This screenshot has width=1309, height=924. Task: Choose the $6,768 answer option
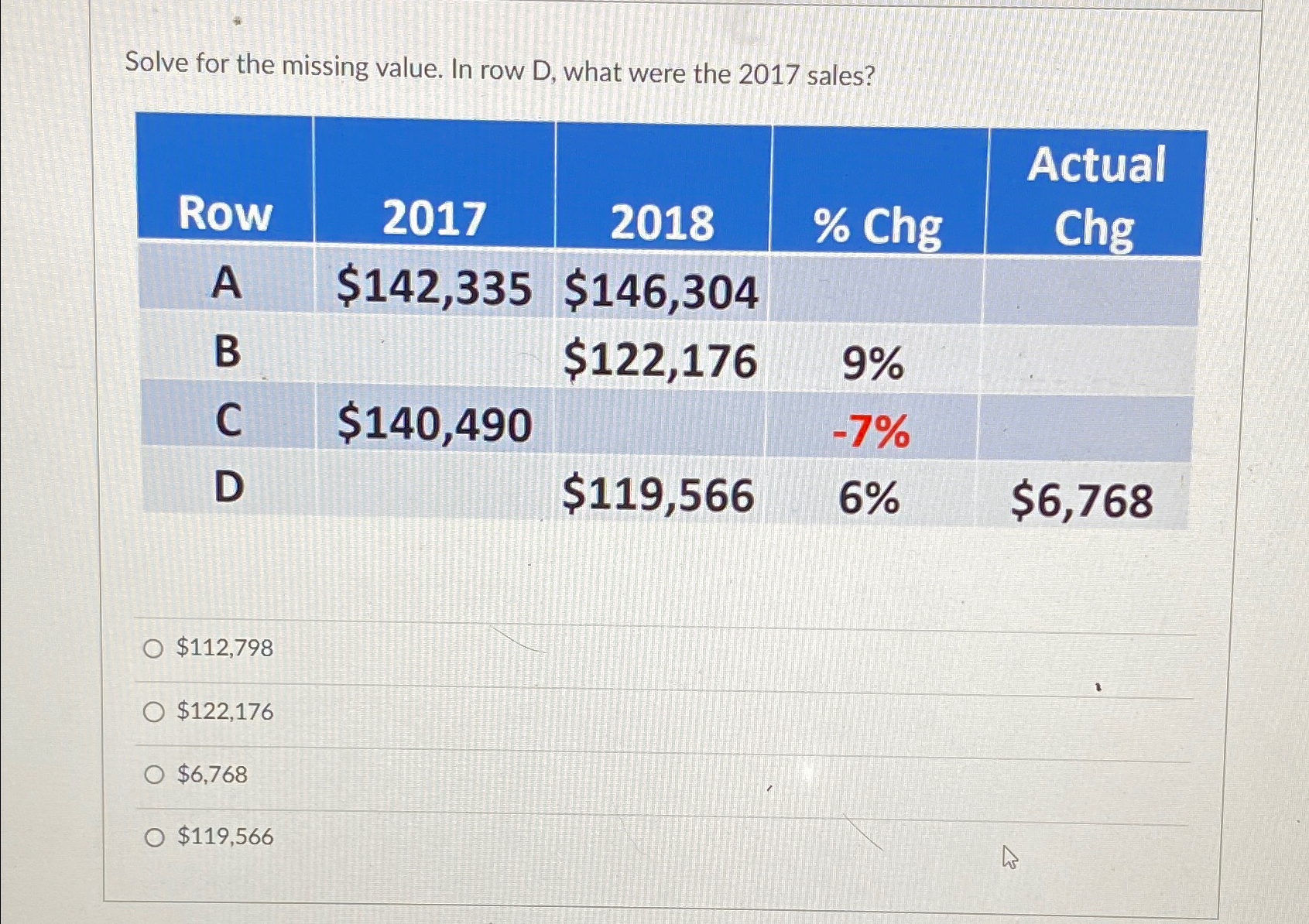[x=155, y=775]
